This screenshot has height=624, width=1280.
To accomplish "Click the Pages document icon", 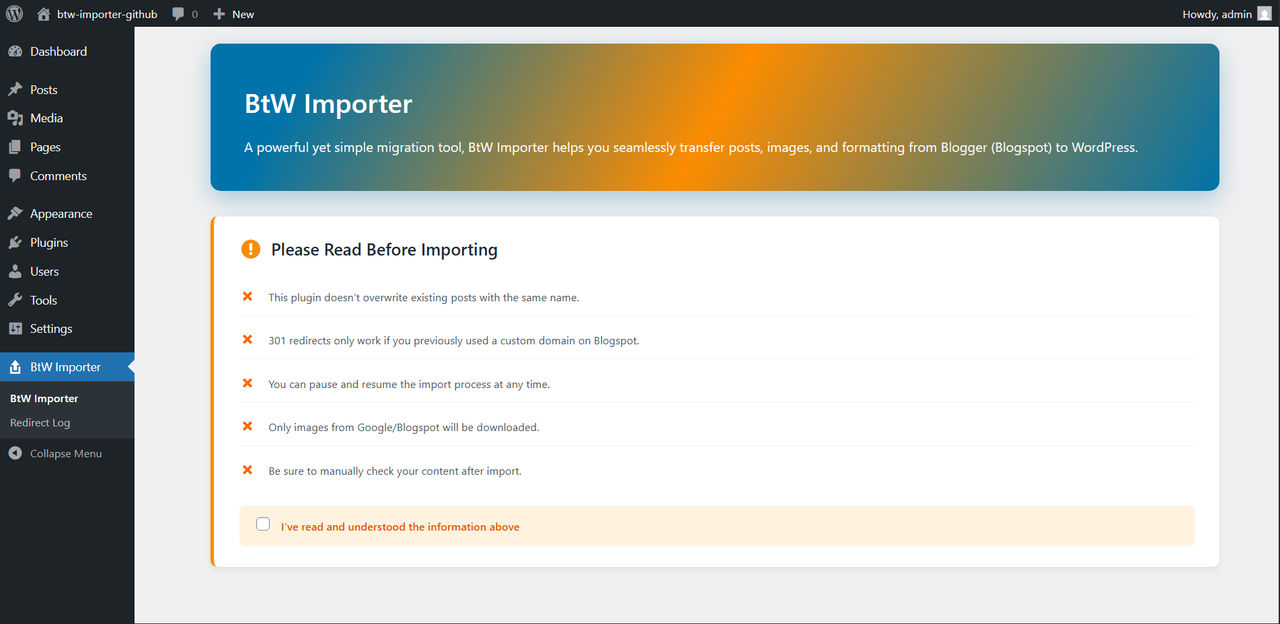I will pyautogui.click(x=15, y=146).
